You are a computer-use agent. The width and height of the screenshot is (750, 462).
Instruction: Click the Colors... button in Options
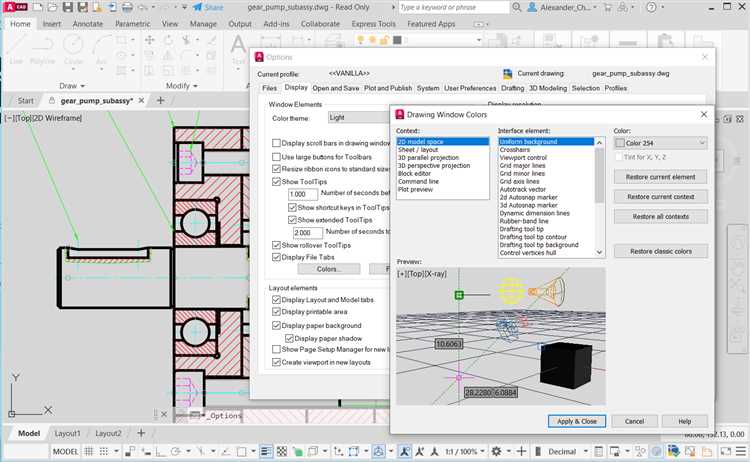click(x=329, y=269)
